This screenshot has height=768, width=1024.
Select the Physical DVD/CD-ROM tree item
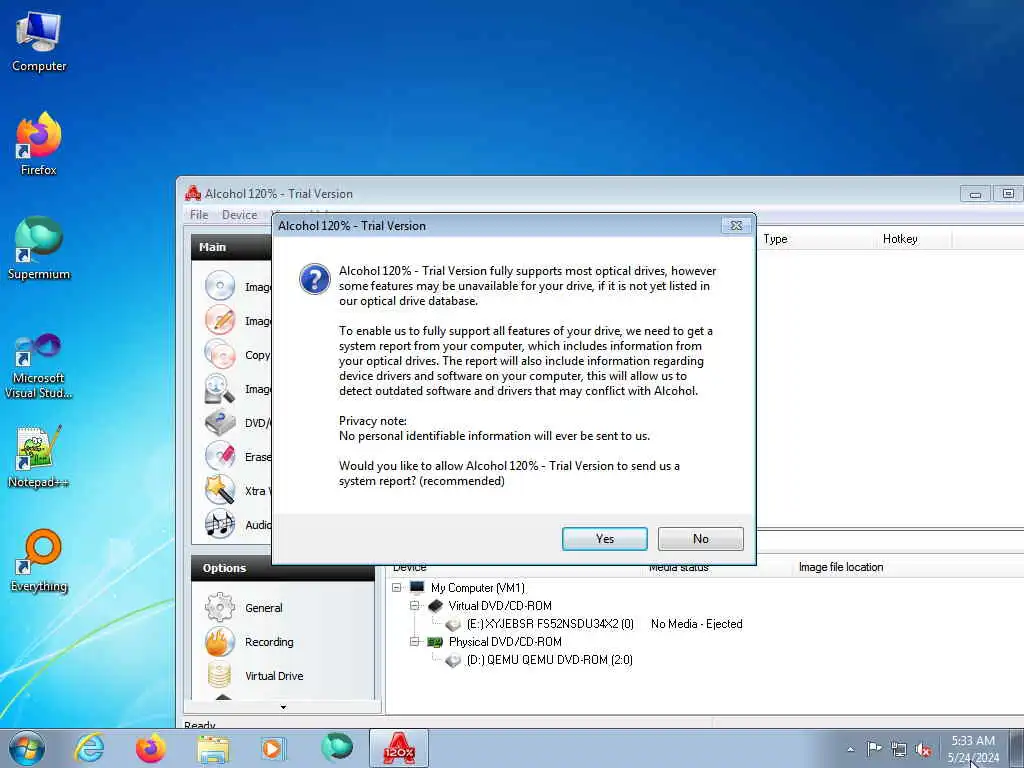click(505, 641)
